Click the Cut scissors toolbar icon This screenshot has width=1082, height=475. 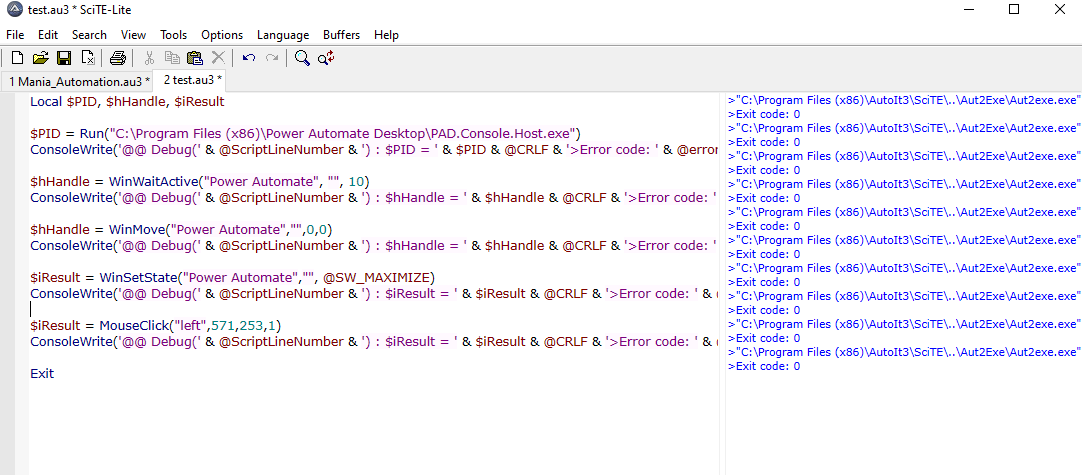point(148,58)
